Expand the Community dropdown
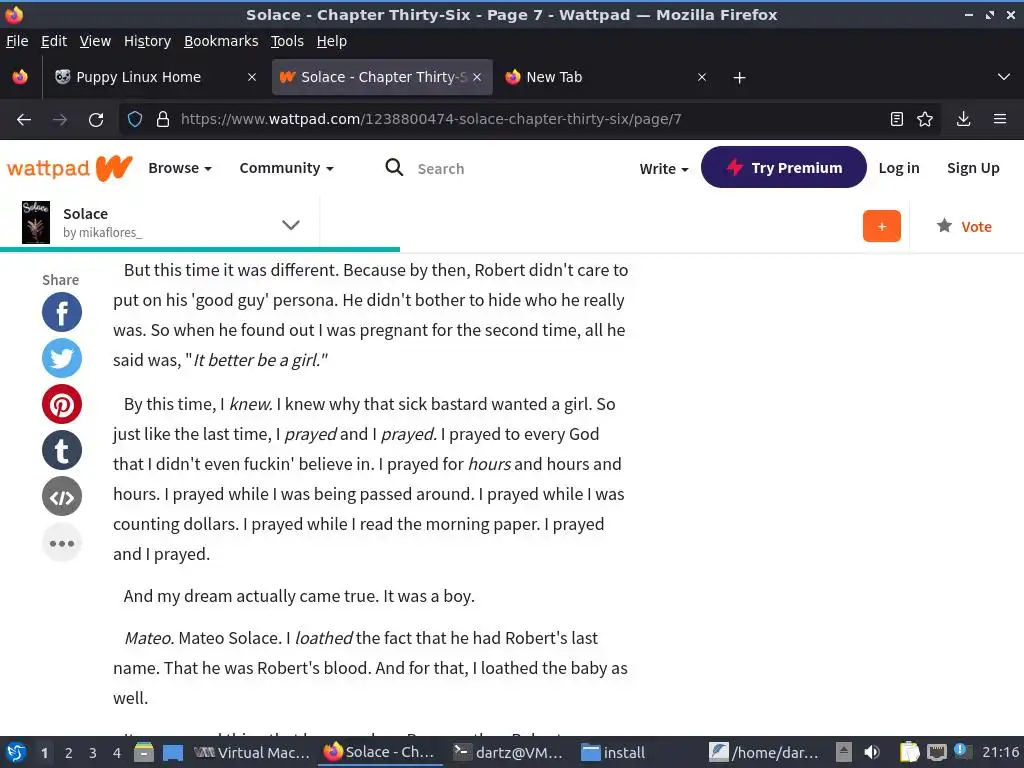 pyautogui.click(x=286, y=168)
